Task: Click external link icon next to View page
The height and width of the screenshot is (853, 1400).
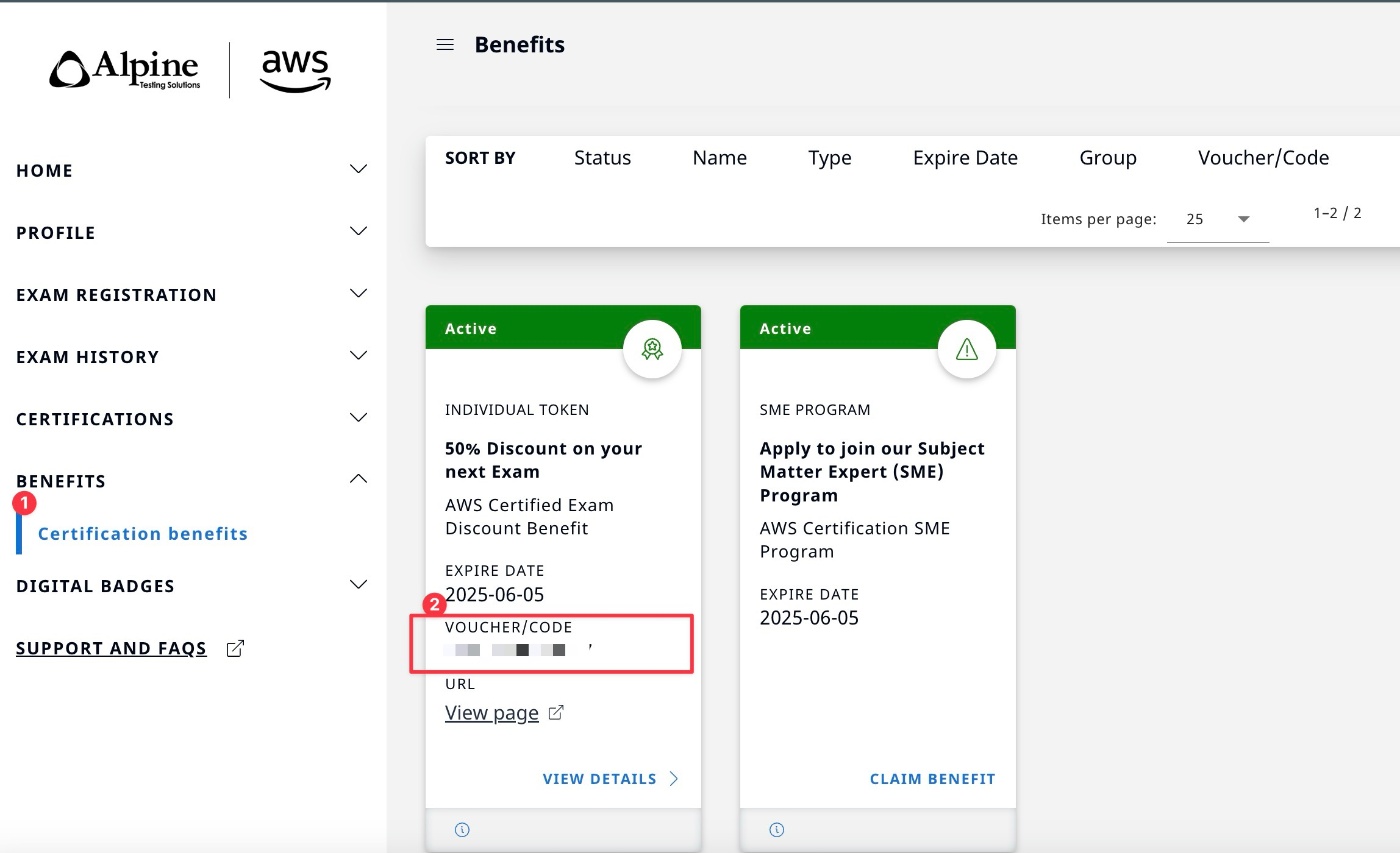Action: [557, 713]
